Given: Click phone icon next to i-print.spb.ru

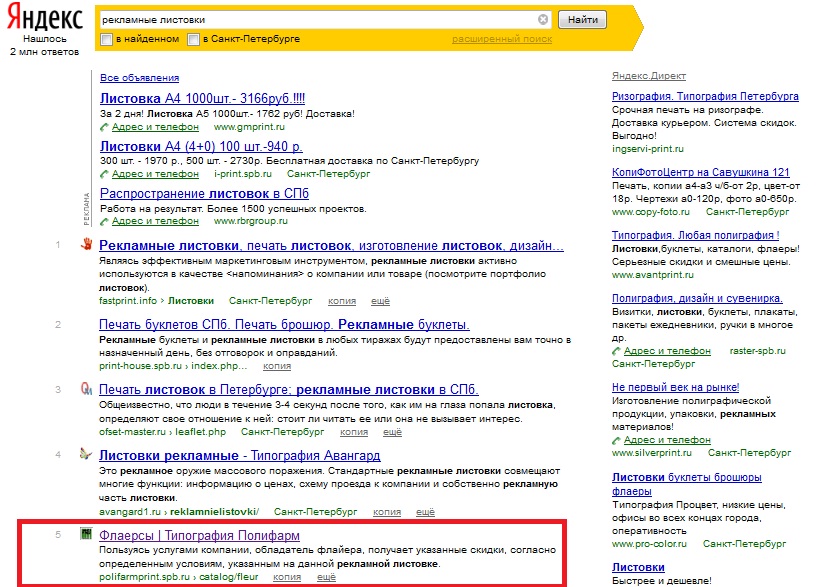Looking at the screenshot, I should 104,173.
